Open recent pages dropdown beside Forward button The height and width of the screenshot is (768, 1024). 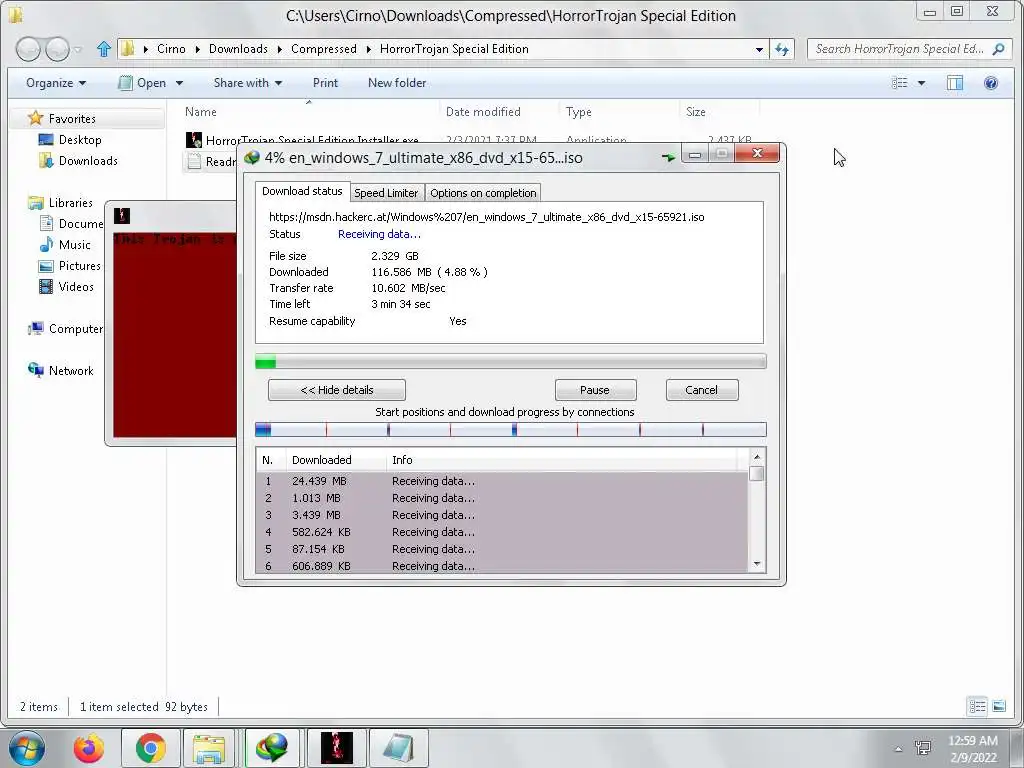point(78,49)
